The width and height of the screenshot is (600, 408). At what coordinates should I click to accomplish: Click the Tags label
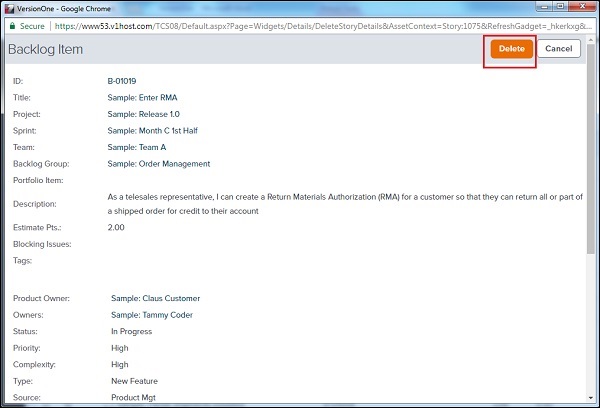[22, 261]
